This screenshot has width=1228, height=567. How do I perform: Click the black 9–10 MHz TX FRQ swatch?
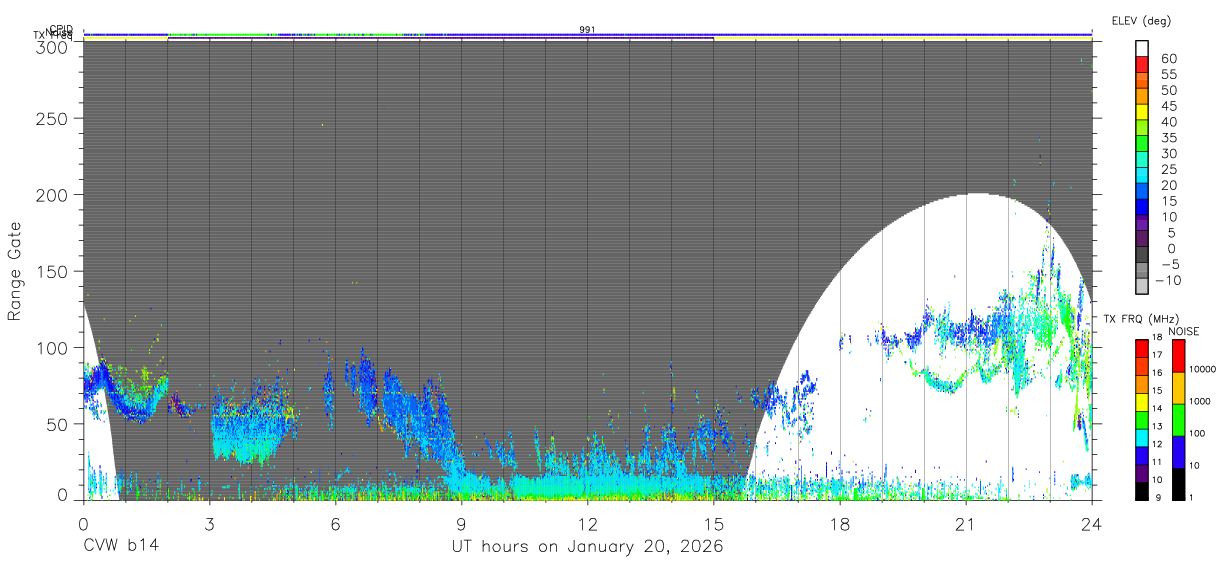point(1142,492)
